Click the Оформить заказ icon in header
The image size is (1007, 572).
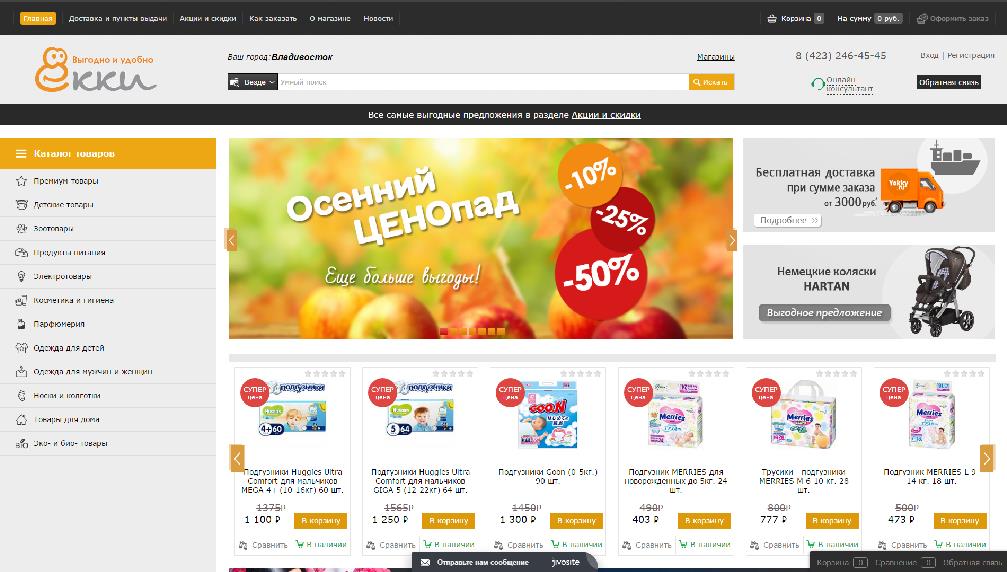[x=922, y=19]
